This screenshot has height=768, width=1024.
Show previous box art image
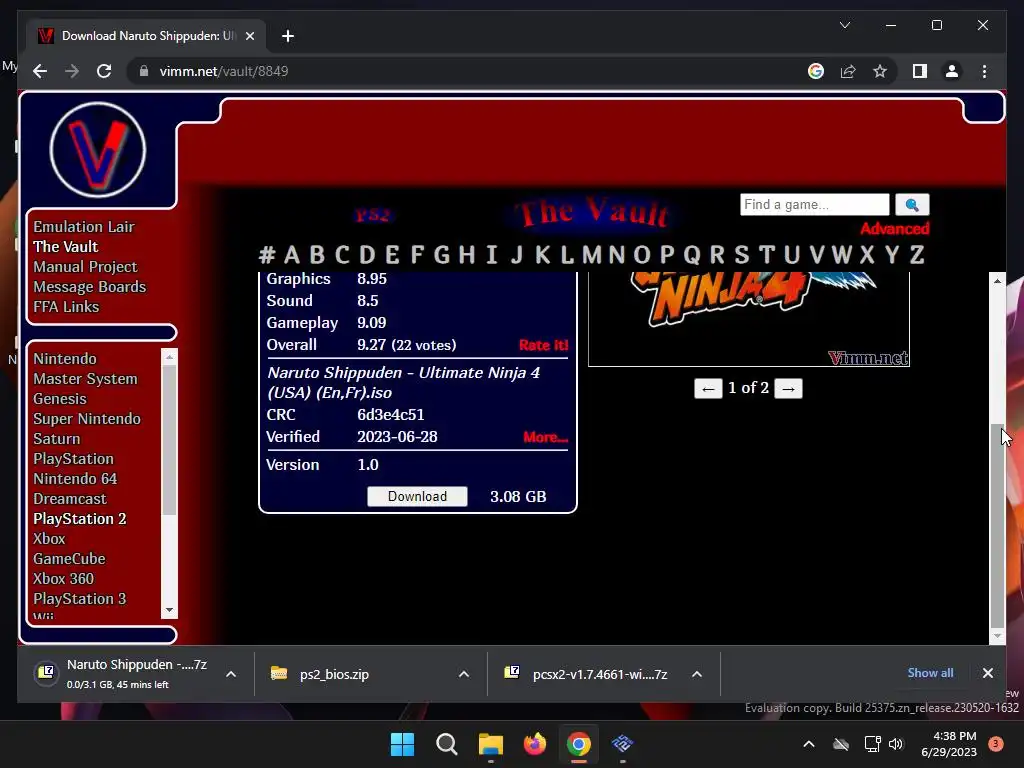tap(708, 389)
